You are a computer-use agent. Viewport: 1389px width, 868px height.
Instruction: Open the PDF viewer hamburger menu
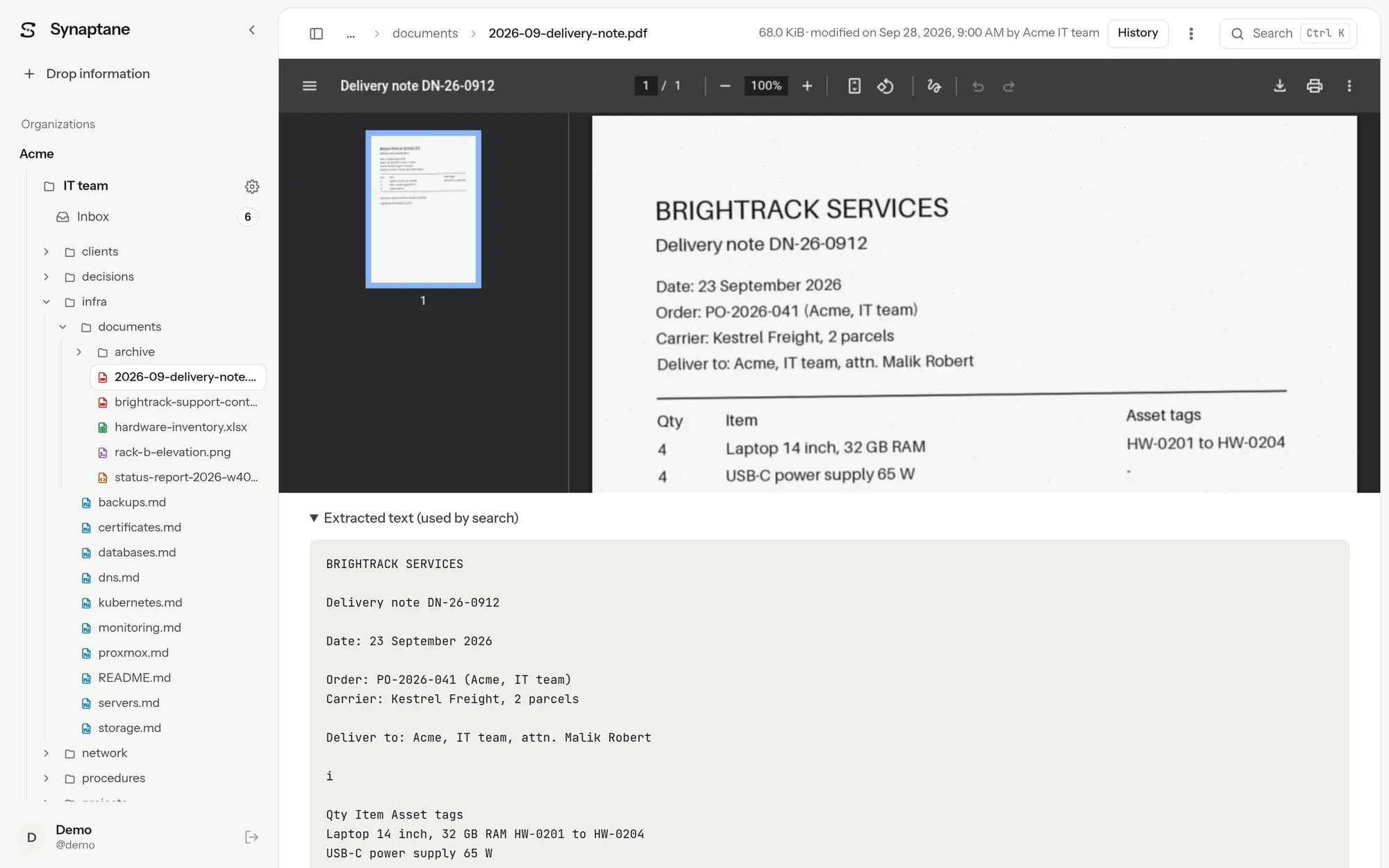click(x=310, y=85)
